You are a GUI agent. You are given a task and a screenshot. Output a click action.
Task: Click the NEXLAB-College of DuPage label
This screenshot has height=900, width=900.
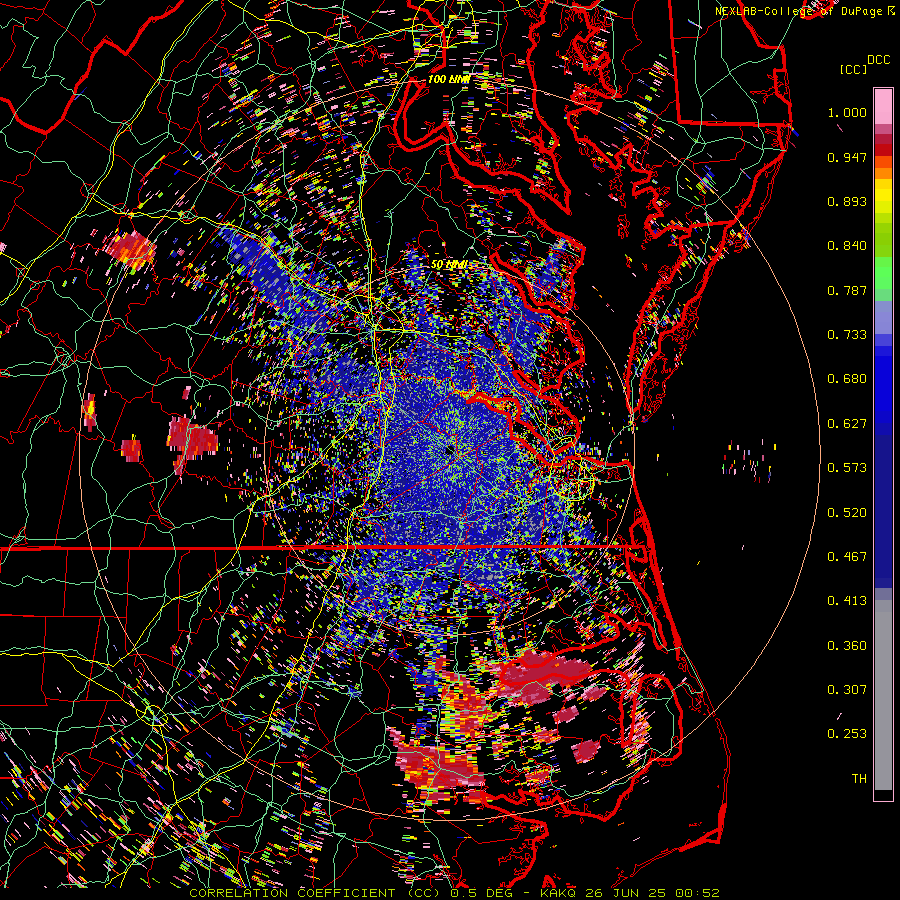point(800,11)
